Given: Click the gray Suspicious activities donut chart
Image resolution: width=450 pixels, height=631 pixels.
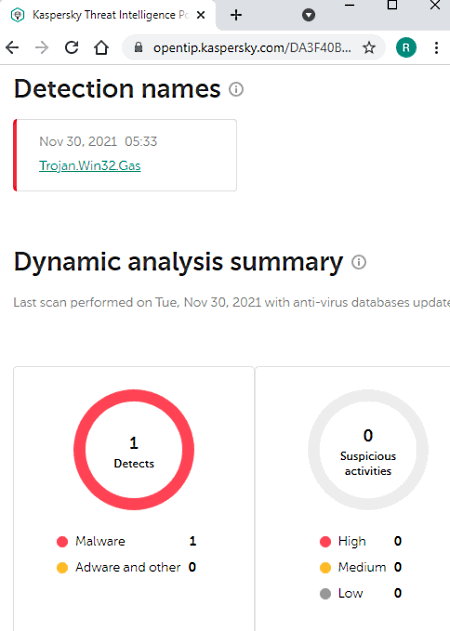Looking at the screenshot, I should 368,450.
